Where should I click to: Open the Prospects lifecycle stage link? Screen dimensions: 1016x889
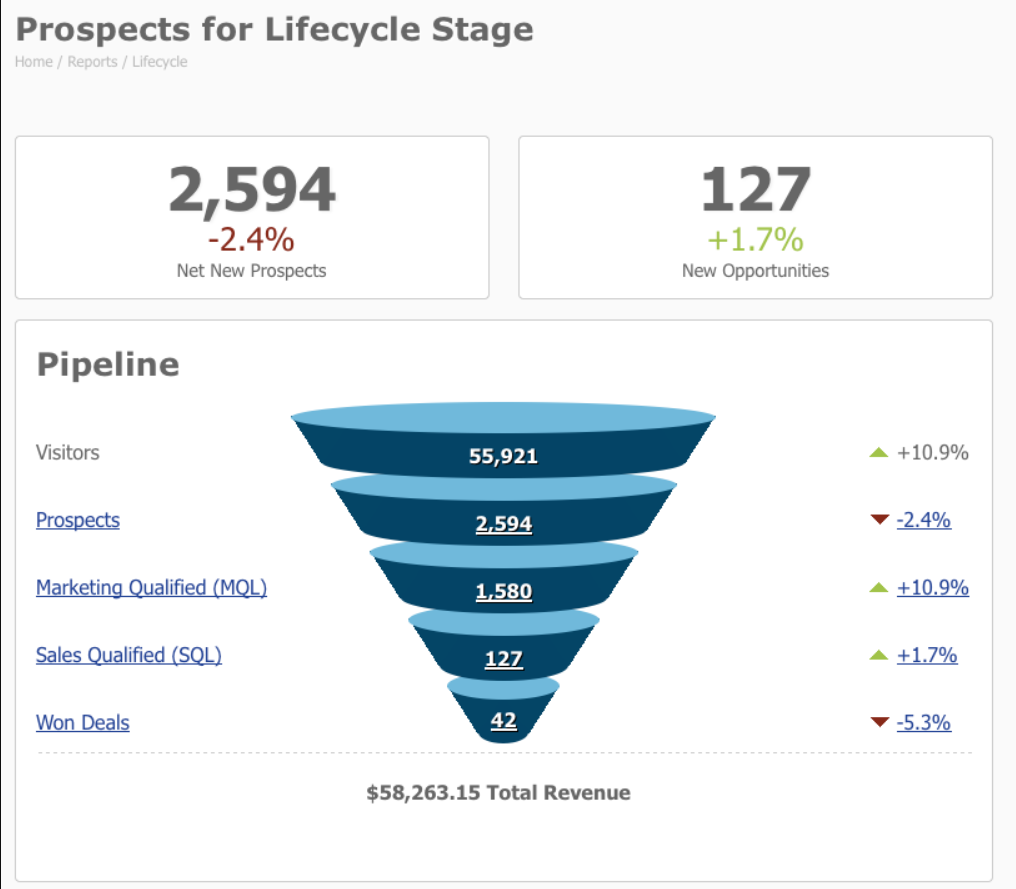click(77, 520)
